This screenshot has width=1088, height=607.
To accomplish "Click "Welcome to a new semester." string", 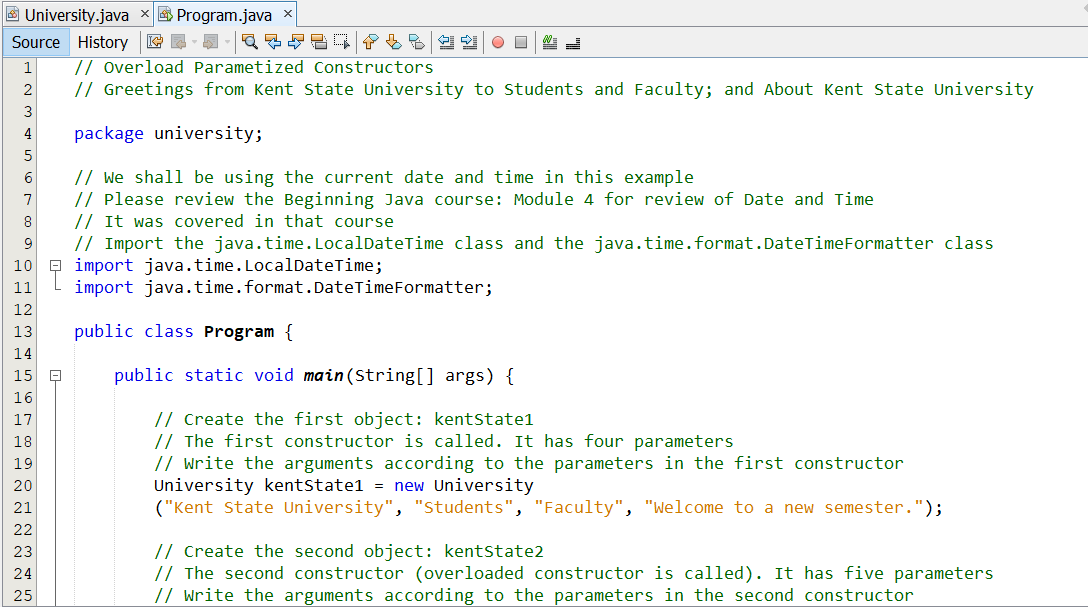I will tap(784, 507).
